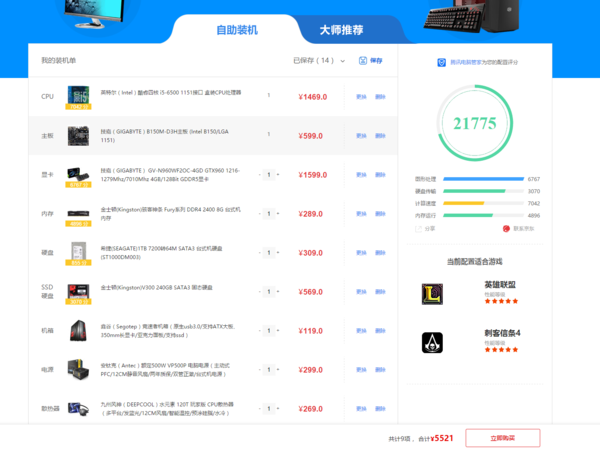
Task: Click the GTX960 graphics card image
Action: click(77, 175)
